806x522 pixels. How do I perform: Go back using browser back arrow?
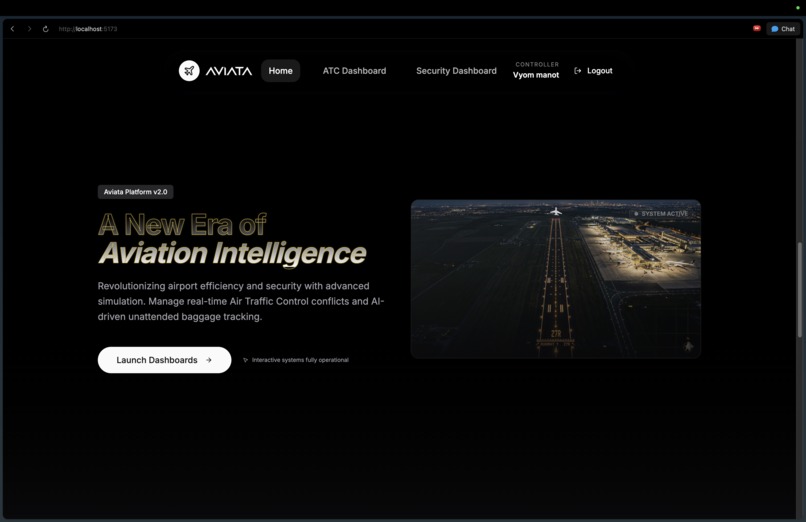[x=12, y=29]
